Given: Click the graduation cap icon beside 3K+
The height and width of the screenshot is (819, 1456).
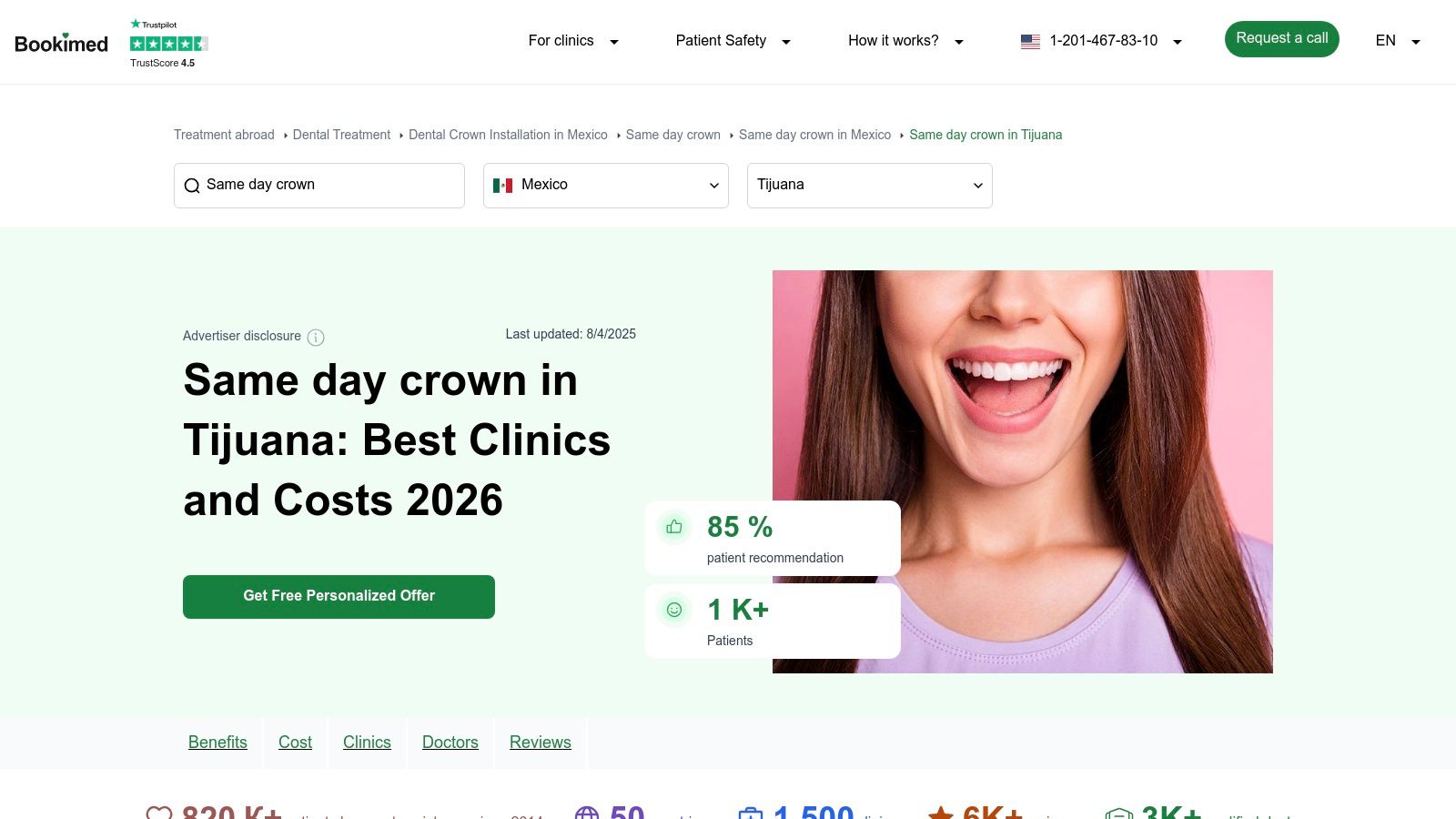Looking at the screenshot, I should point(1118,813).
